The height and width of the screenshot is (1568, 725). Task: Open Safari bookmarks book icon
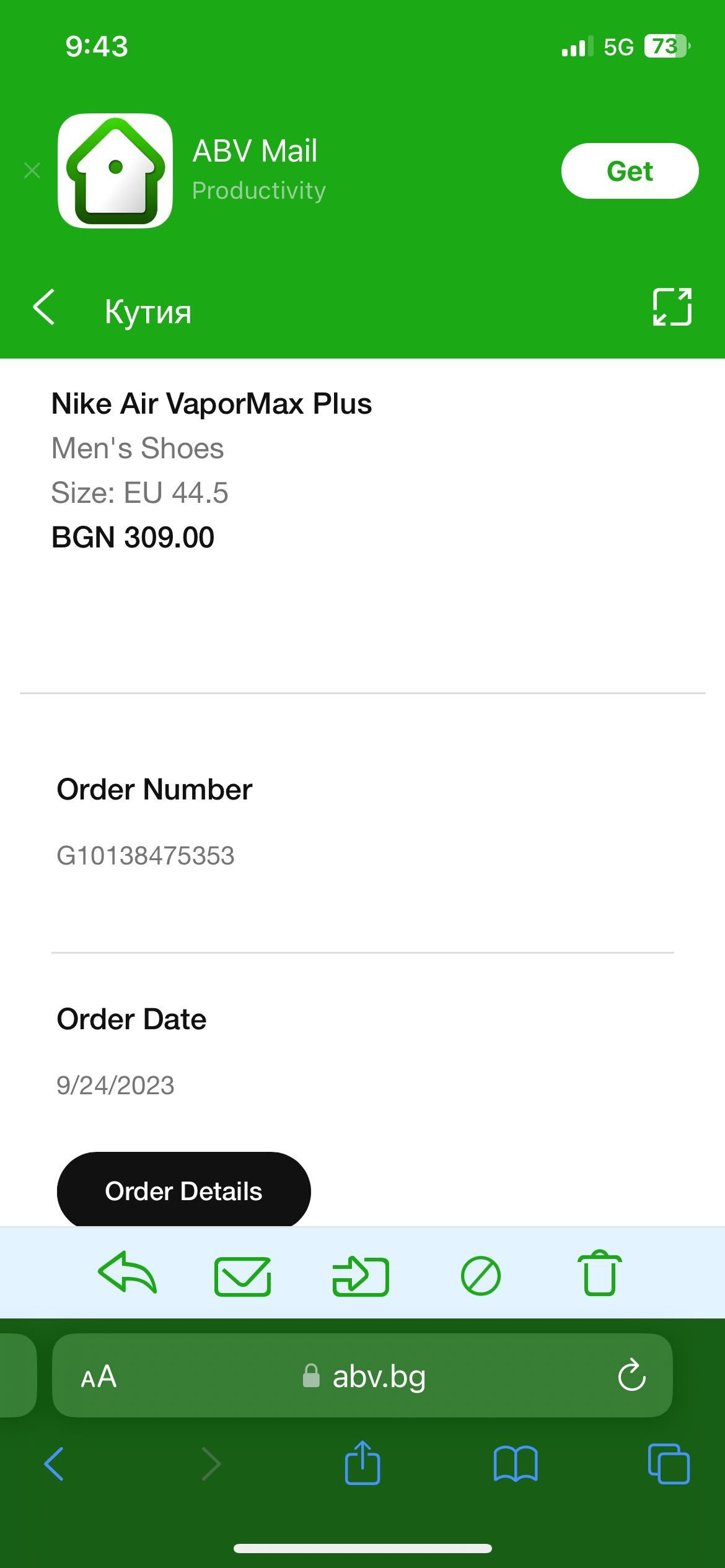(x=516, y=1464)
